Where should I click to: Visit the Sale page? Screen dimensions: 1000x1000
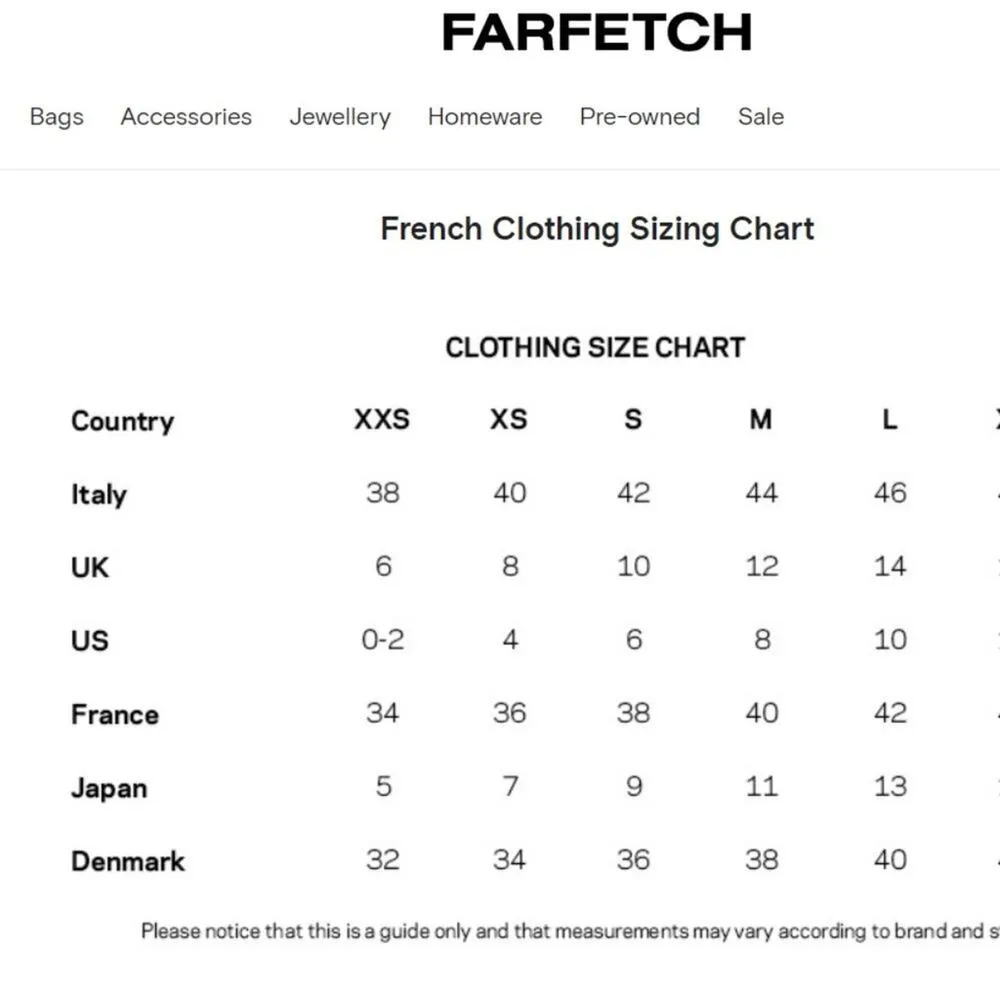click(x=761, y=117)
